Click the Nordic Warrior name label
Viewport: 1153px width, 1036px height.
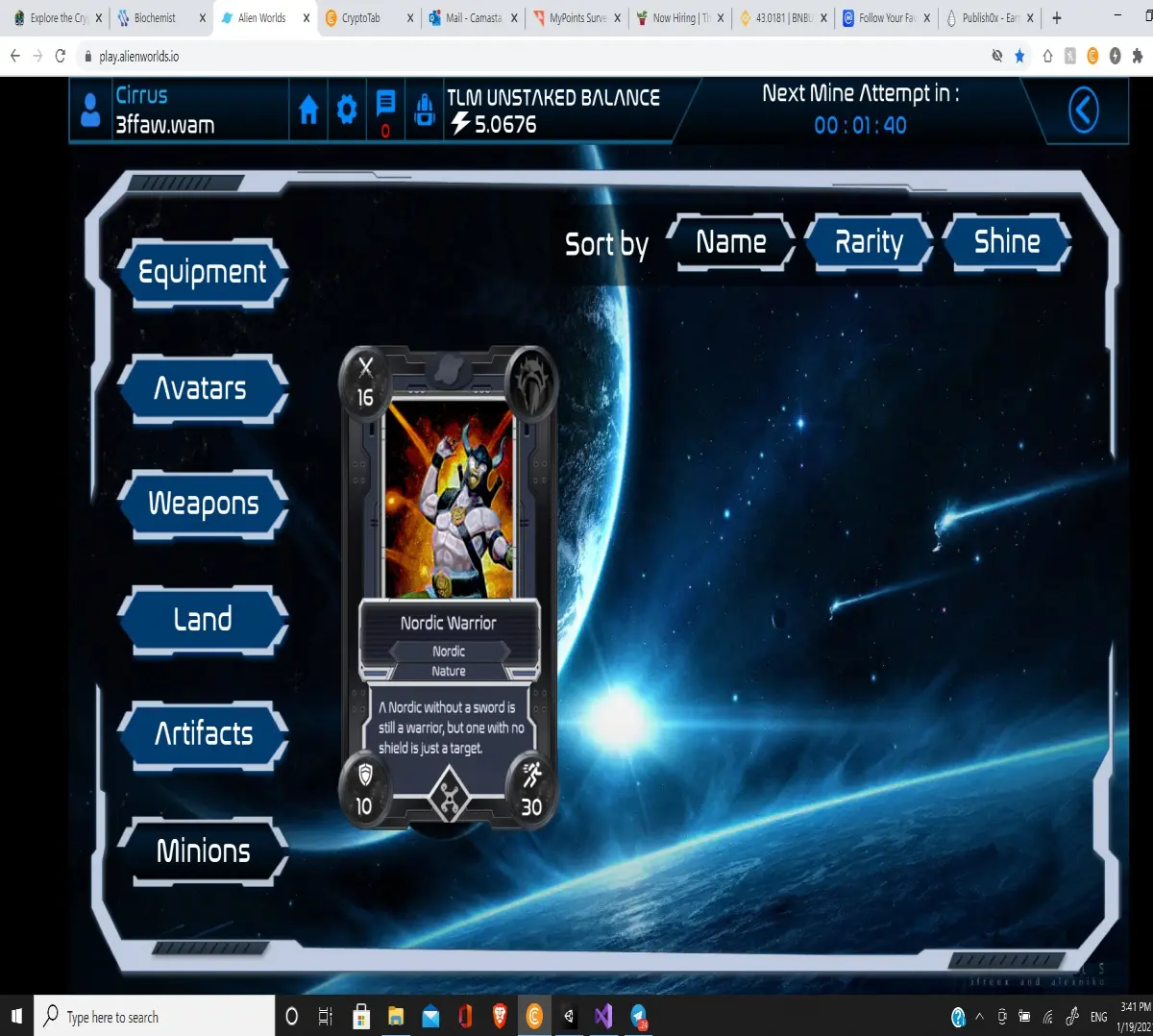[x=449, y=623]
